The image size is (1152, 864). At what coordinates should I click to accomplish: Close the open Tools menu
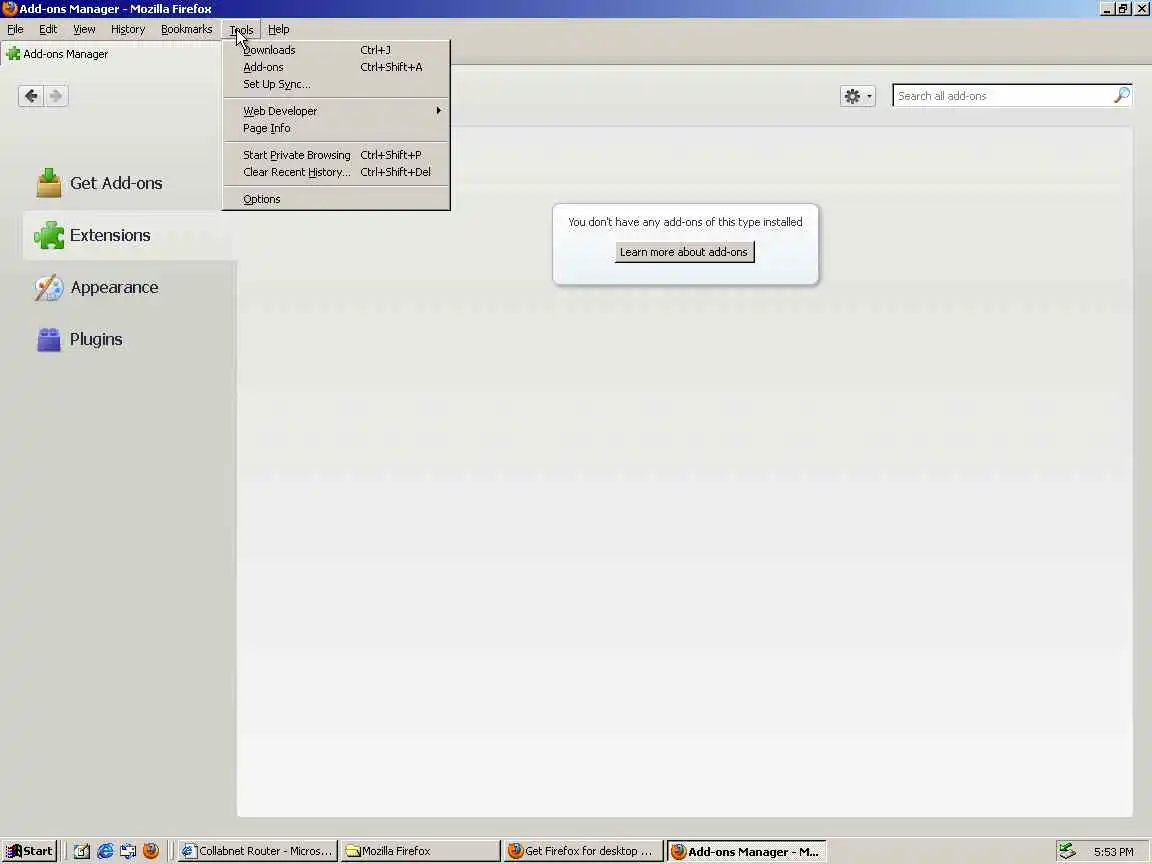coord(241,29)
